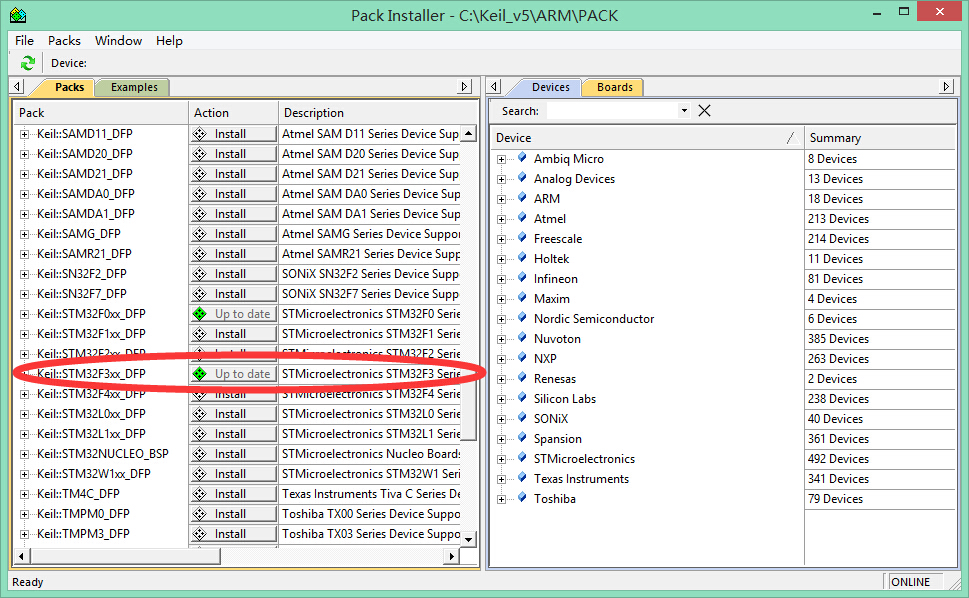Open the File menu
The height and width of the screenshot is (598, 969).
24,41
